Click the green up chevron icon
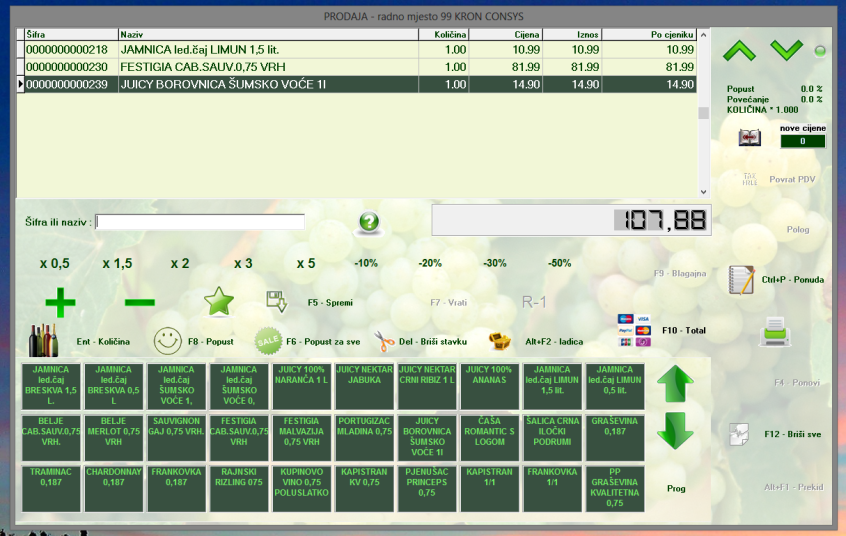Viewport: 846px width, 536px height. [739, 51]
